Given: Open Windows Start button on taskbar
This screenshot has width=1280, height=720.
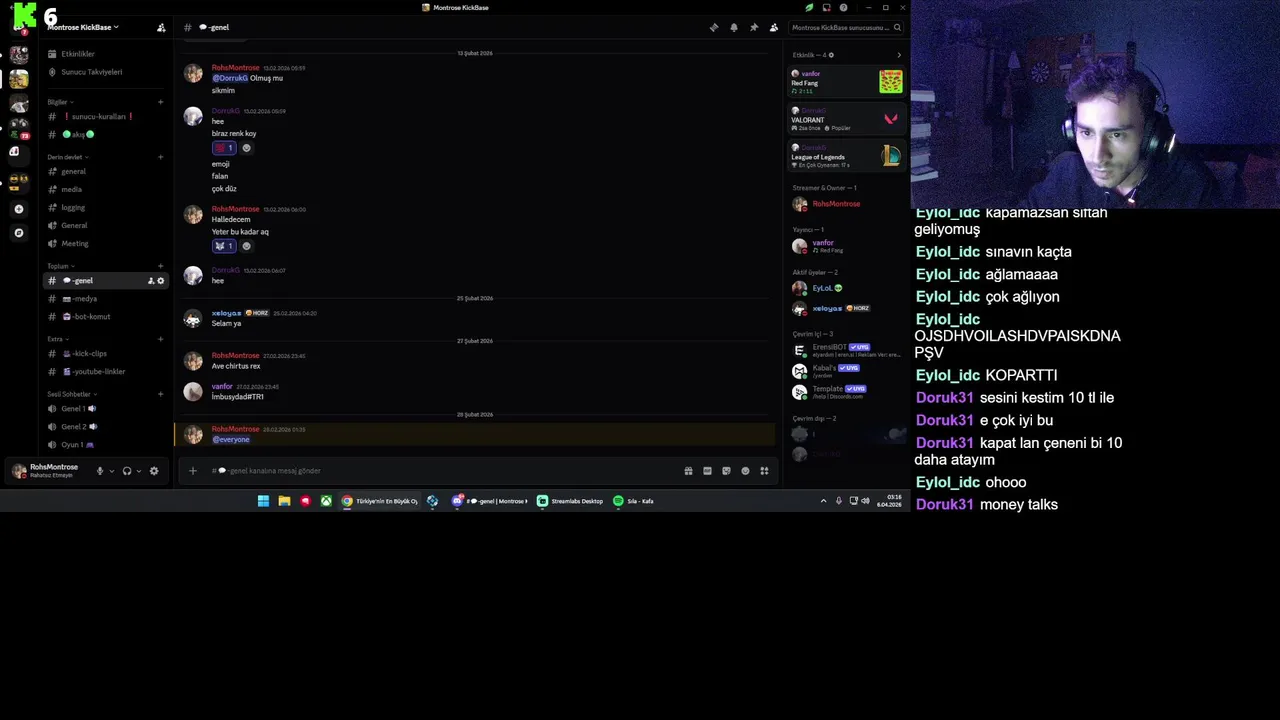Looking at the screenshot, I should (x=263, y=501).
